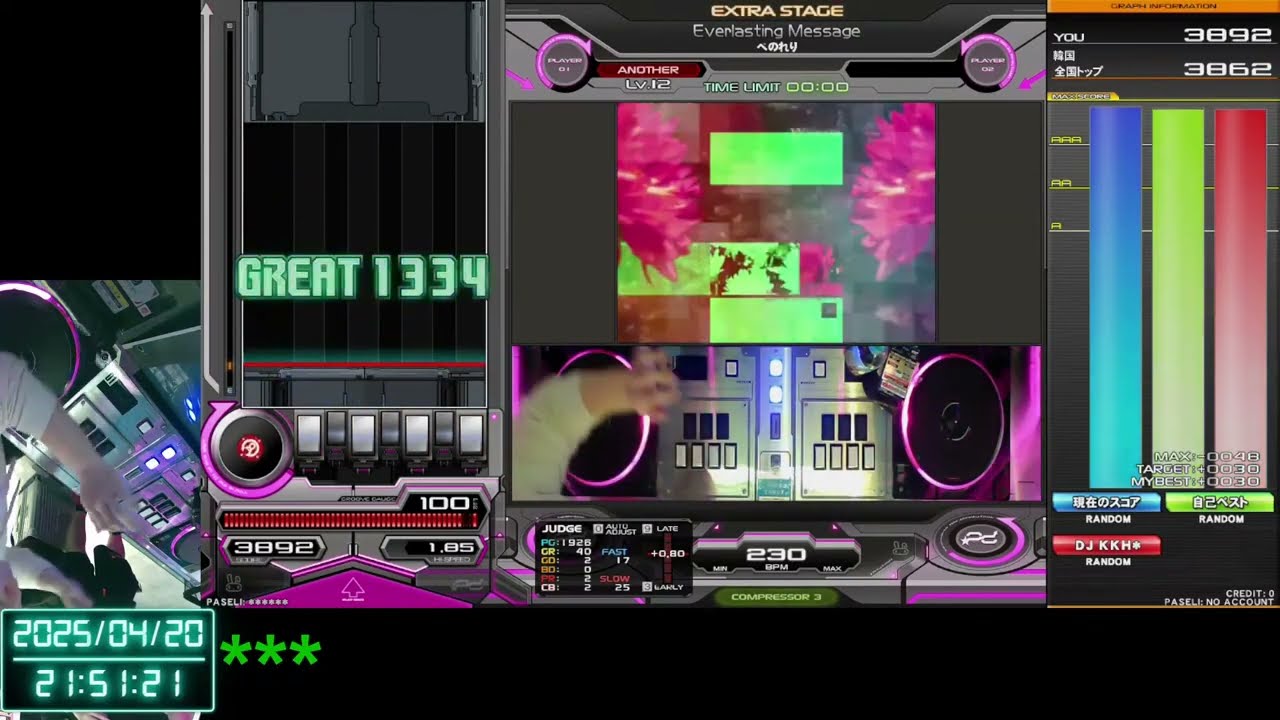Click the rabbit icon beside BPM display
The height and width of the screenshot is (720, 1280).
click(900, 547)
